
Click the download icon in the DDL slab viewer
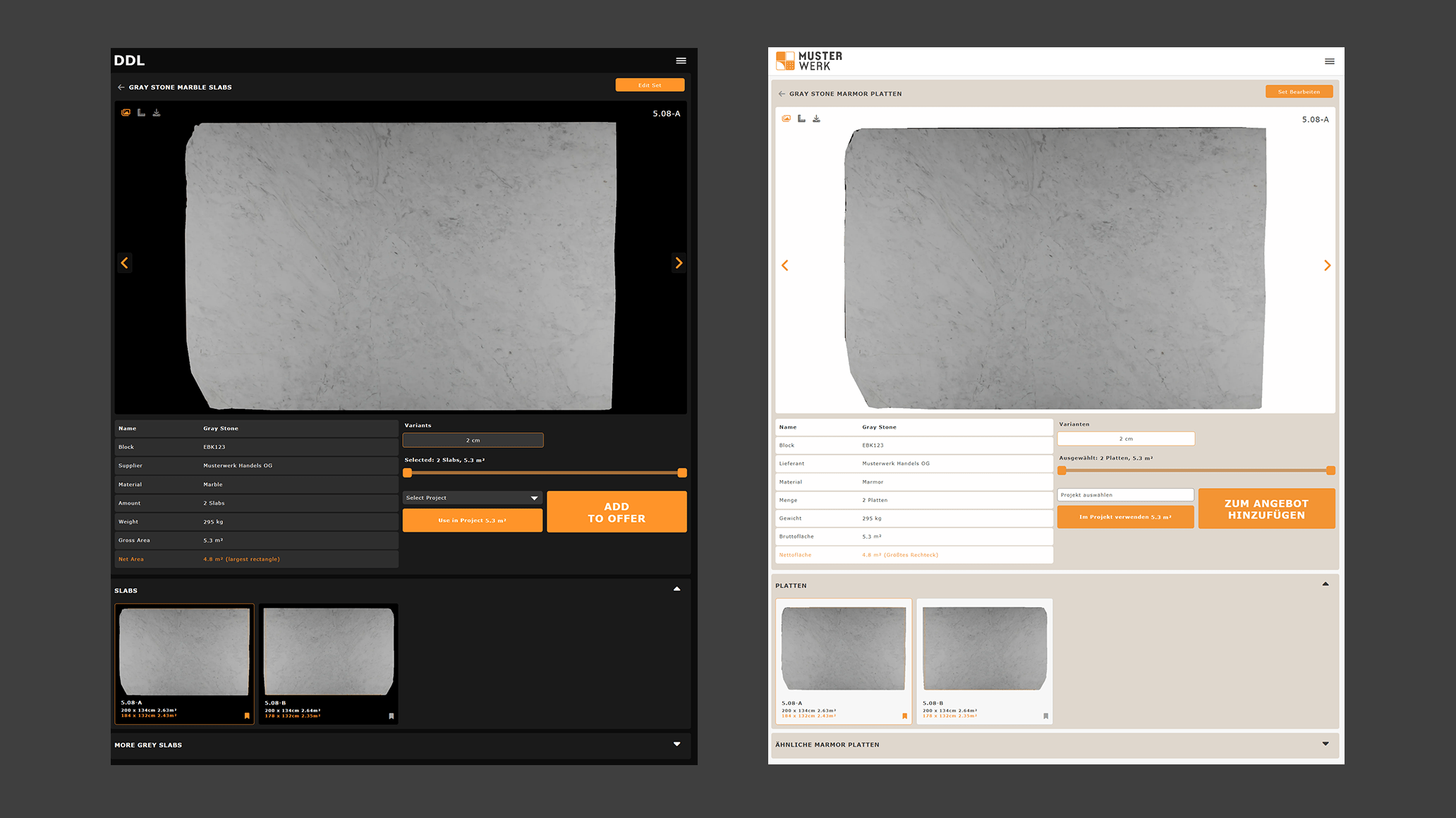click(x=157, y=112)
